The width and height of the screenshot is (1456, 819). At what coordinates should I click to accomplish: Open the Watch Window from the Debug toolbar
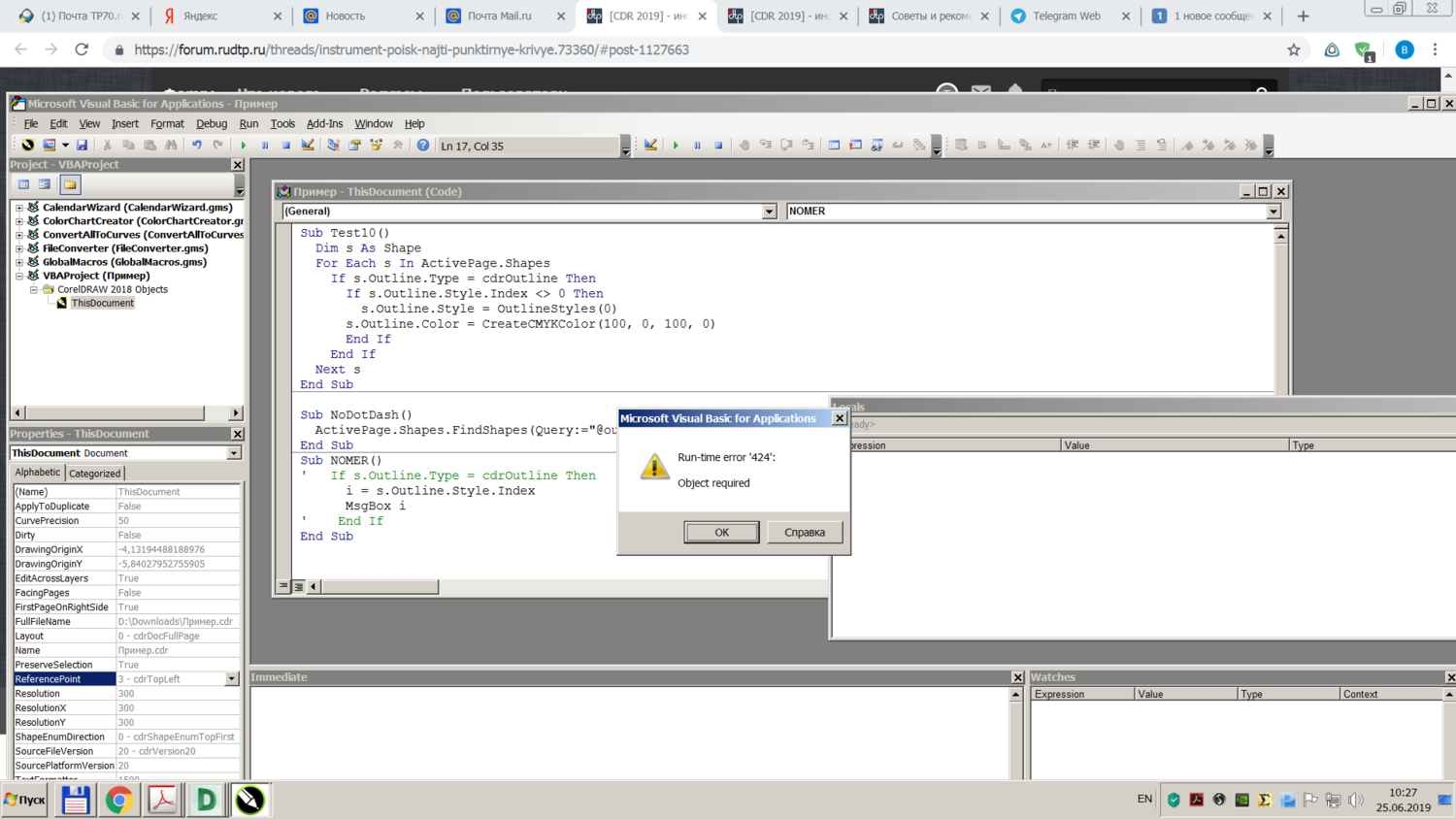(877, 146)
